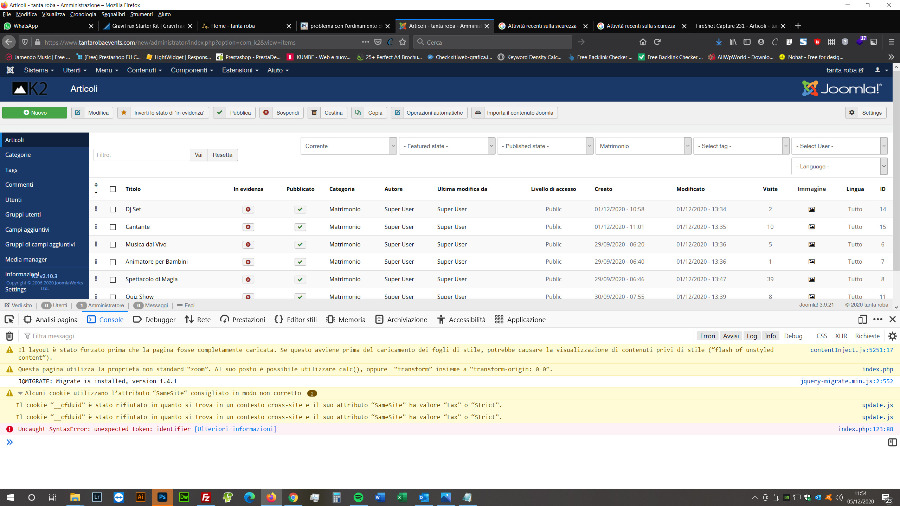Sort the table by the Titolo column header

click(133, 189)
